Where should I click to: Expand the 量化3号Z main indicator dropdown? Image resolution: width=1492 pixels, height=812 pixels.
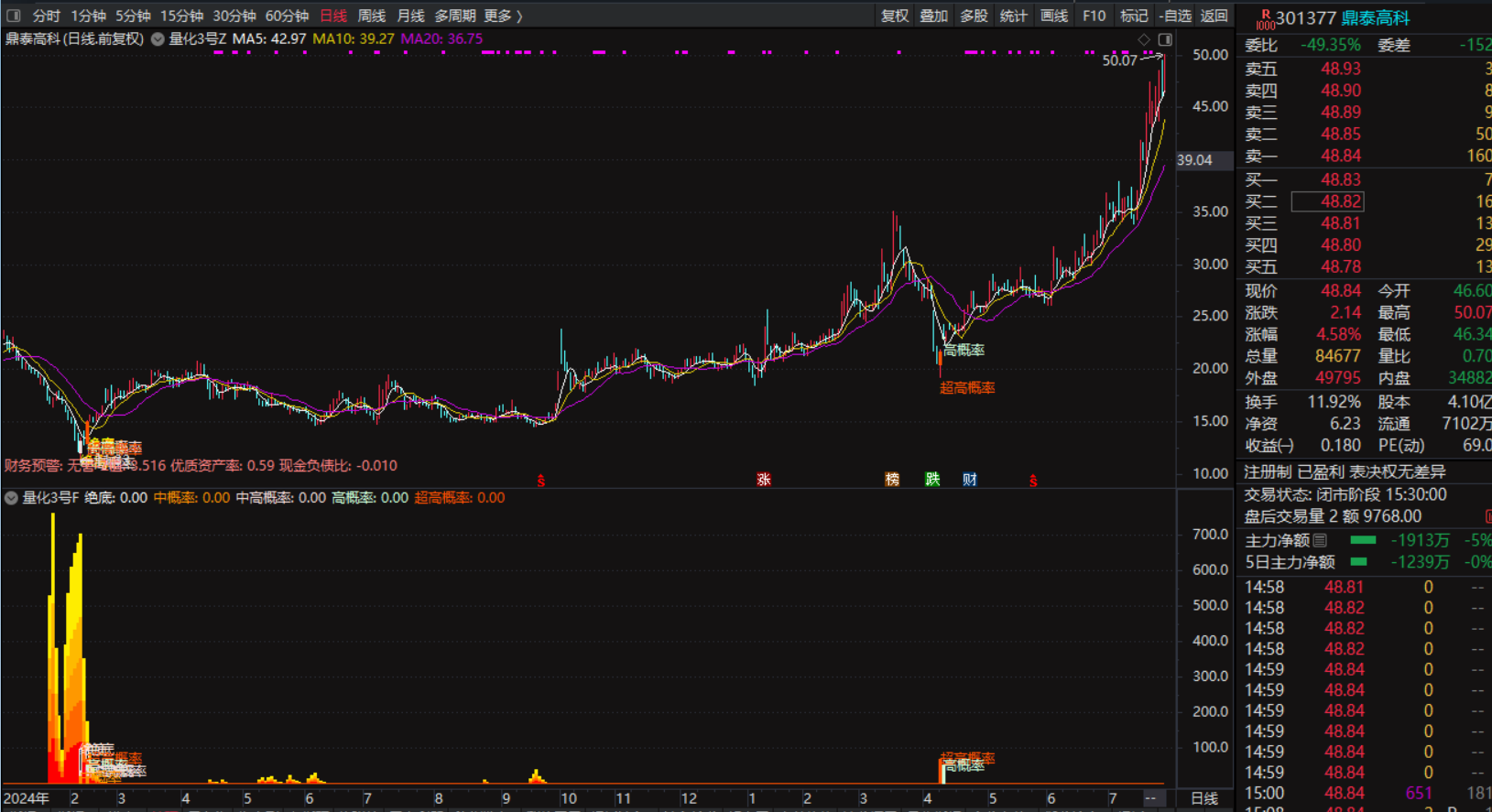[x=158, y=39]
